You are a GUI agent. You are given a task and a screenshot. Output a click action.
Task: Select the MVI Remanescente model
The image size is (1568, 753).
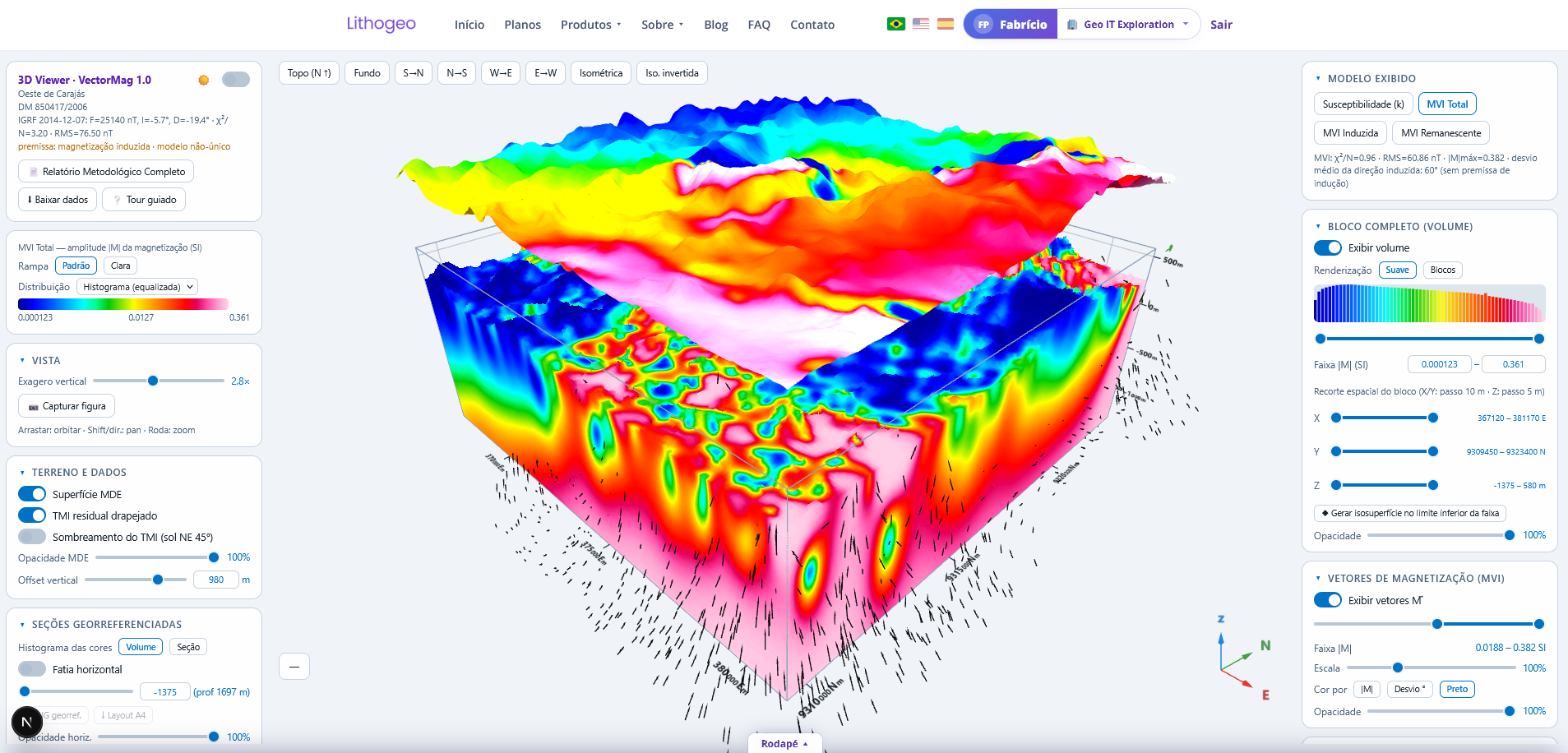click(x=1441, y=133)
